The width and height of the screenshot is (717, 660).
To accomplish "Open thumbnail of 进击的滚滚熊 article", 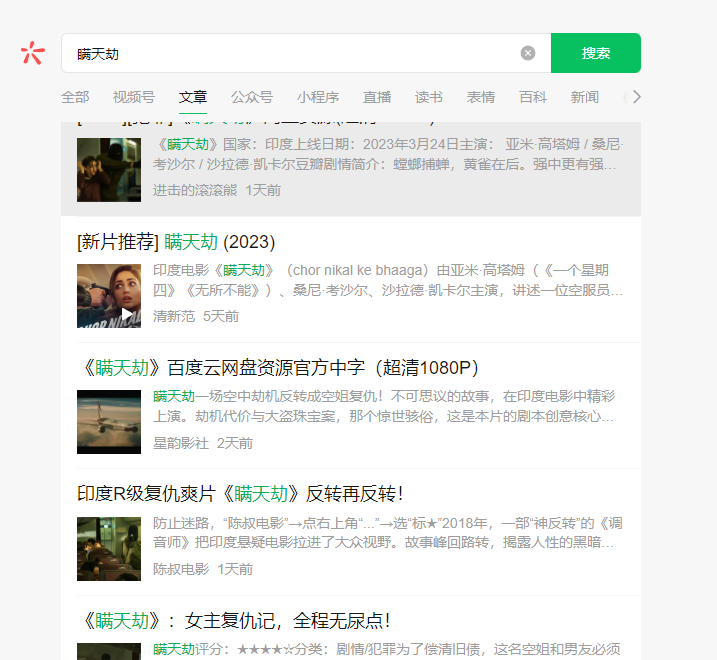I will pos(109,170).
